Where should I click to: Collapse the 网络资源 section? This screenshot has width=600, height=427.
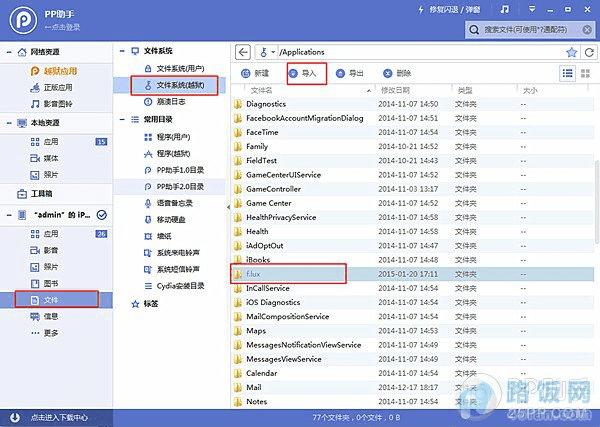(9, 52)
